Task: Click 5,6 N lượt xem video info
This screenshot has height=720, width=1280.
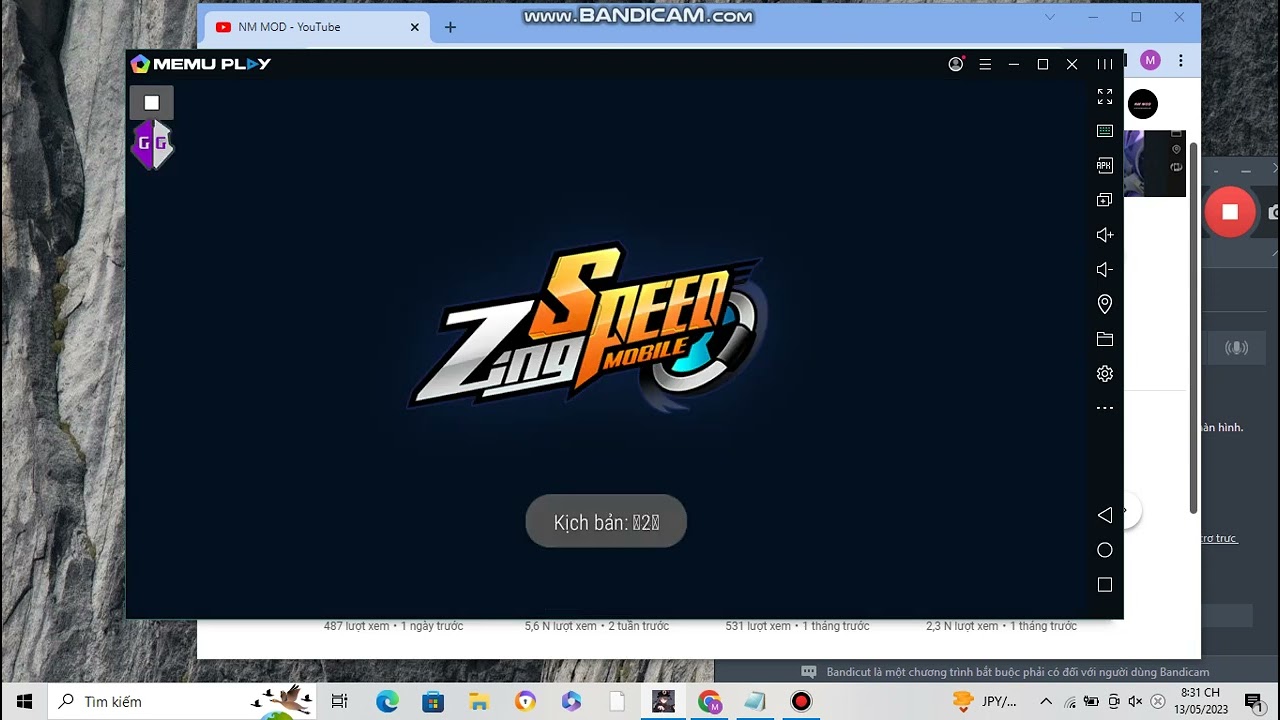Action: coord(597,626)
